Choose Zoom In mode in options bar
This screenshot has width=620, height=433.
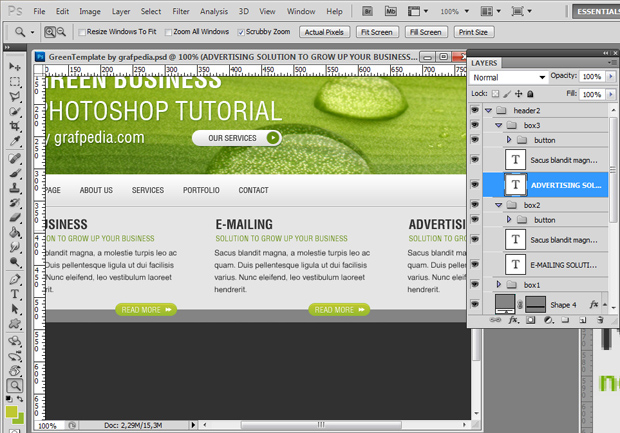pos(50,32)
